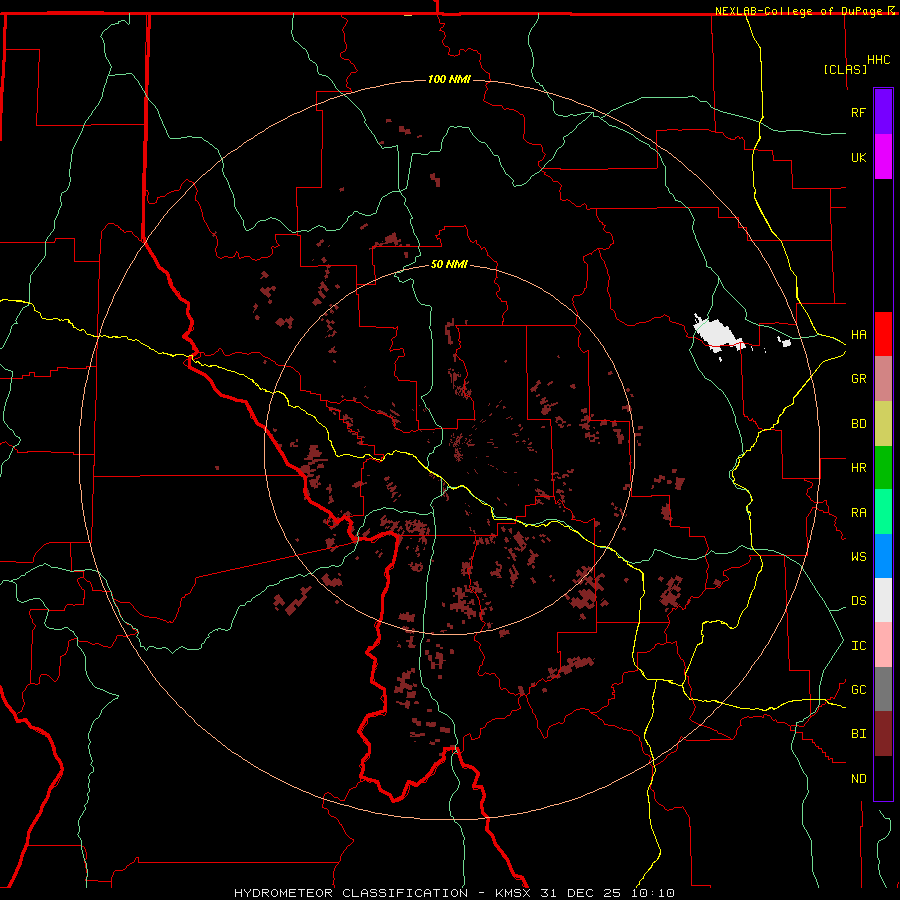This screenshot has width=900, height=900.
Task: Click the 'KMSX' station identifier
Action: point(512,893)
